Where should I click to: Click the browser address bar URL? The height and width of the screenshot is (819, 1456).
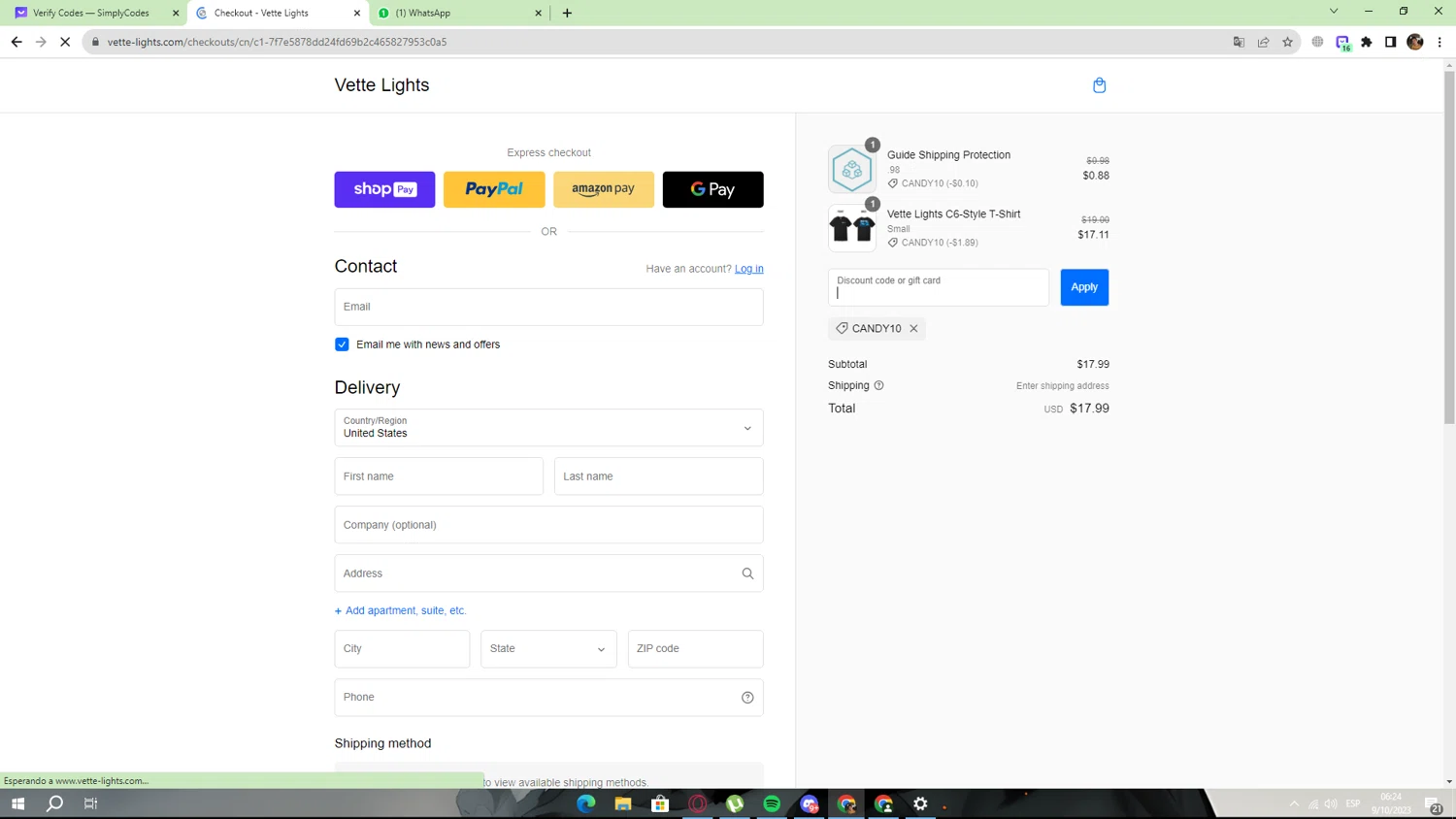(x=277, y=42)
